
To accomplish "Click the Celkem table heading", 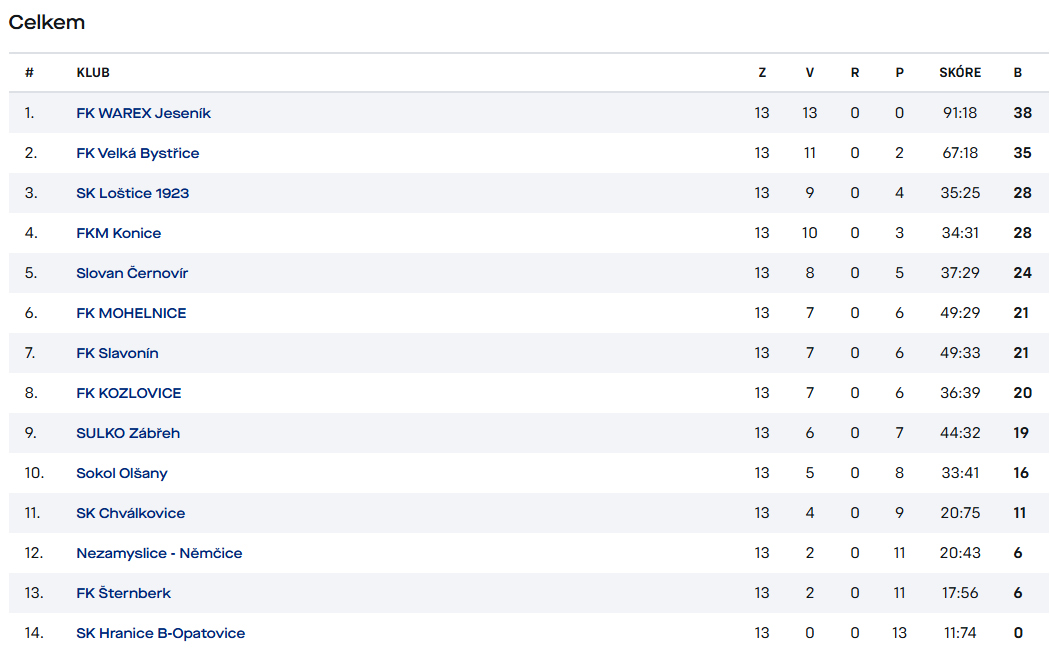I will point(47,22).
